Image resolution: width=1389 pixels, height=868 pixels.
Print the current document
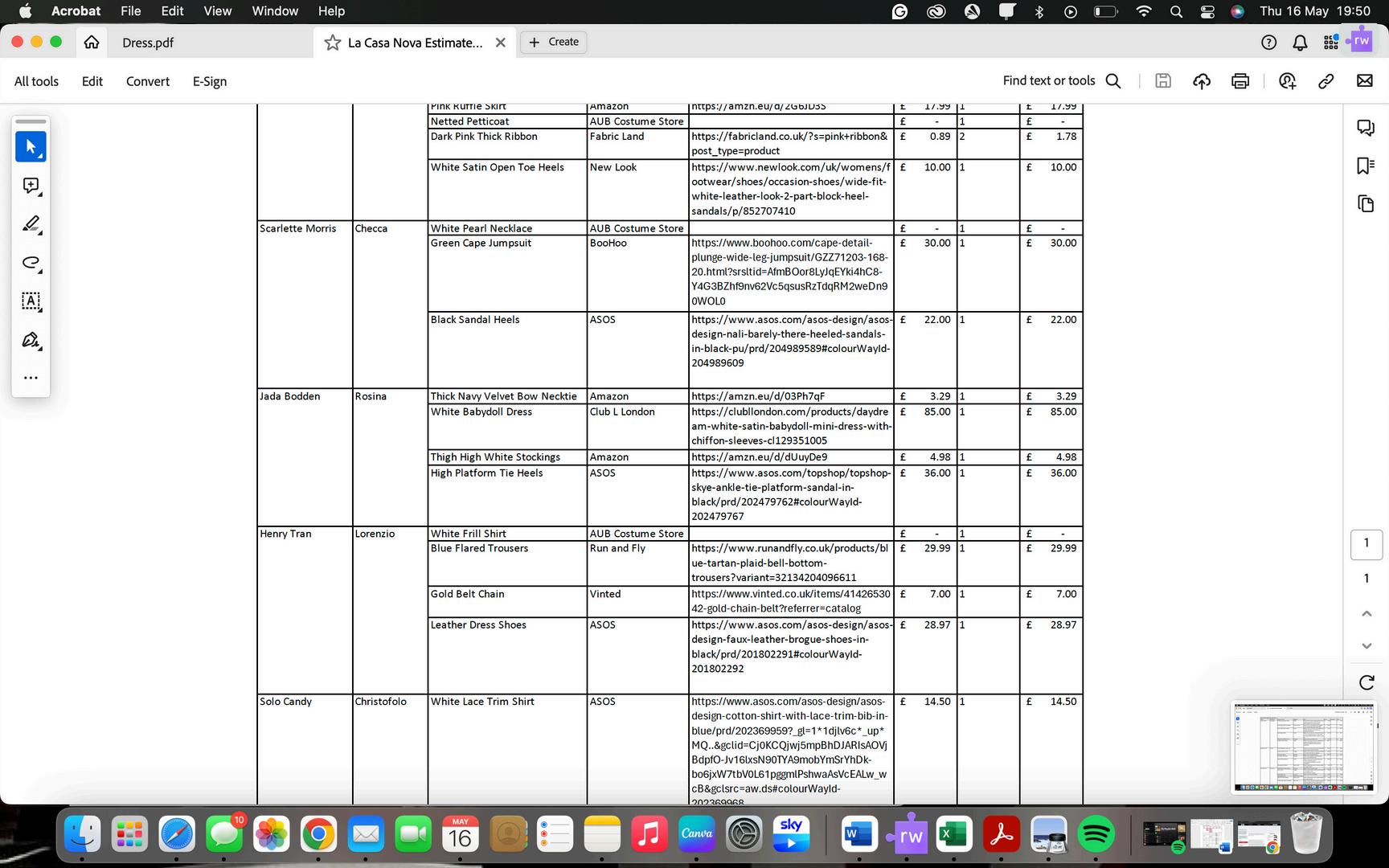1240,80
